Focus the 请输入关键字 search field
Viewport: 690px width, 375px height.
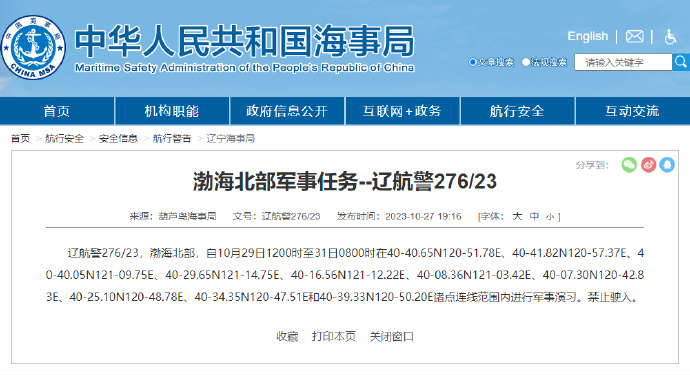(x=623, y=62)
